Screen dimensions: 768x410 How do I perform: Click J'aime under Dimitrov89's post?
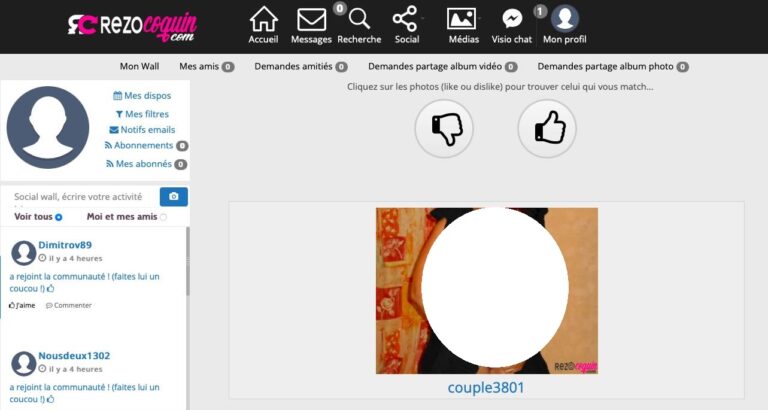tap(22, 305)
